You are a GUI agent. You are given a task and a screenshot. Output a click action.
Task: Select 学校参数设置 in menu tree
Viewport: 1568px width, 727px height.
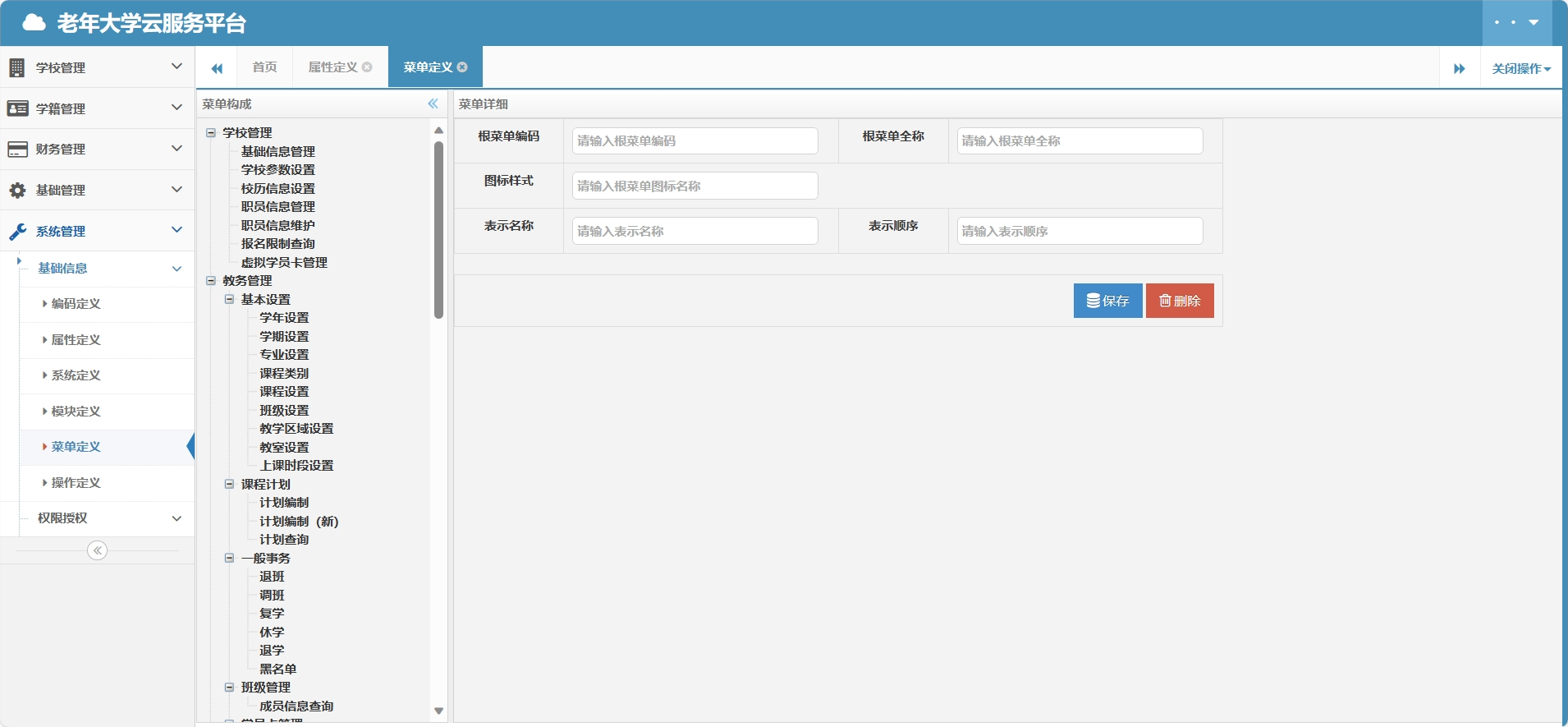coord(277,169)
